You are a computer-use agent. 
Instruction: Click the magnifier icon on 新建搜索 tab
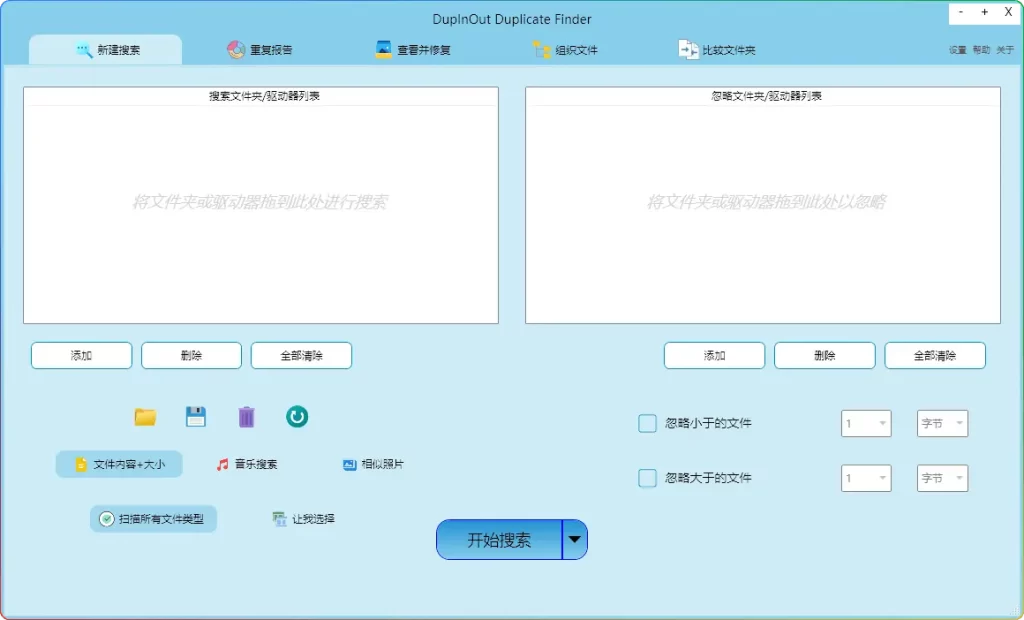point(84,50)
